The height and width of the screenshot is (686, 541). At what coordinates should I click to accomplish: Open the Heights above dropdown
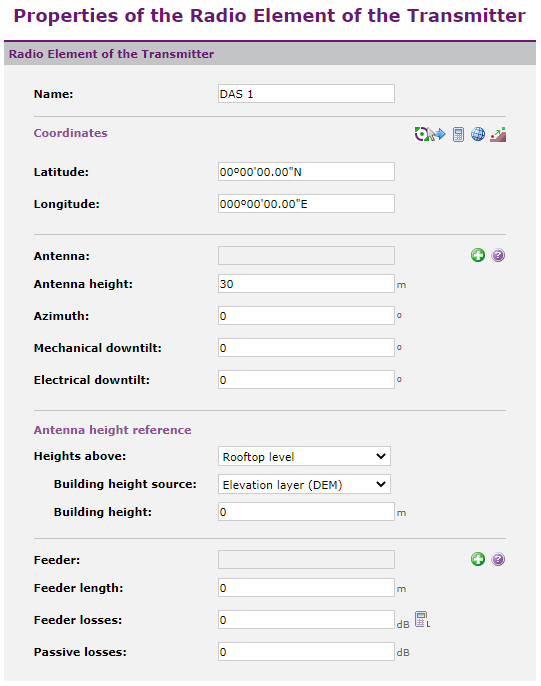click(x=304, y=456)
